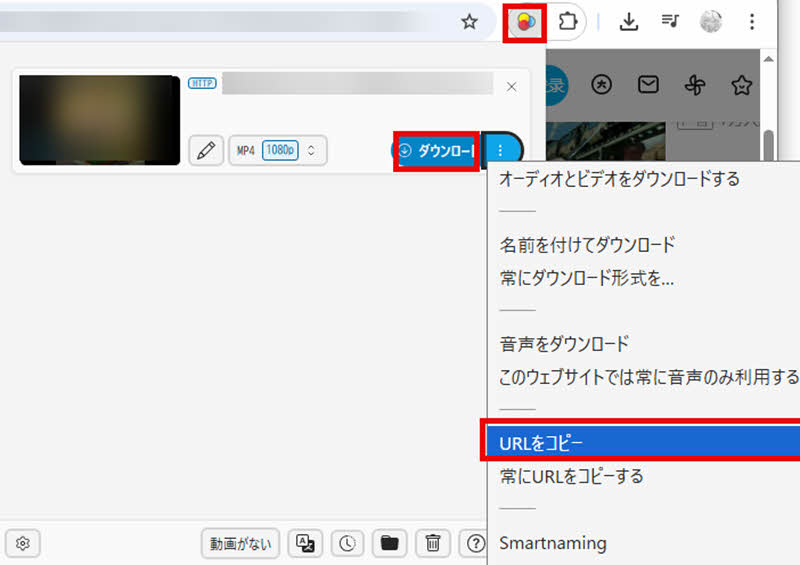Open the video thumbnail preview
Screen dimensions: 800x565
coord(99,120)
